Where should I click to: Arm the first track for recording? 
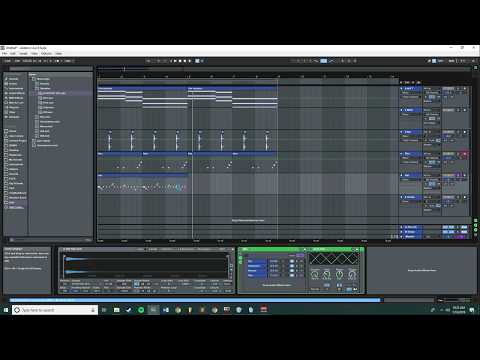click(464, 89)
